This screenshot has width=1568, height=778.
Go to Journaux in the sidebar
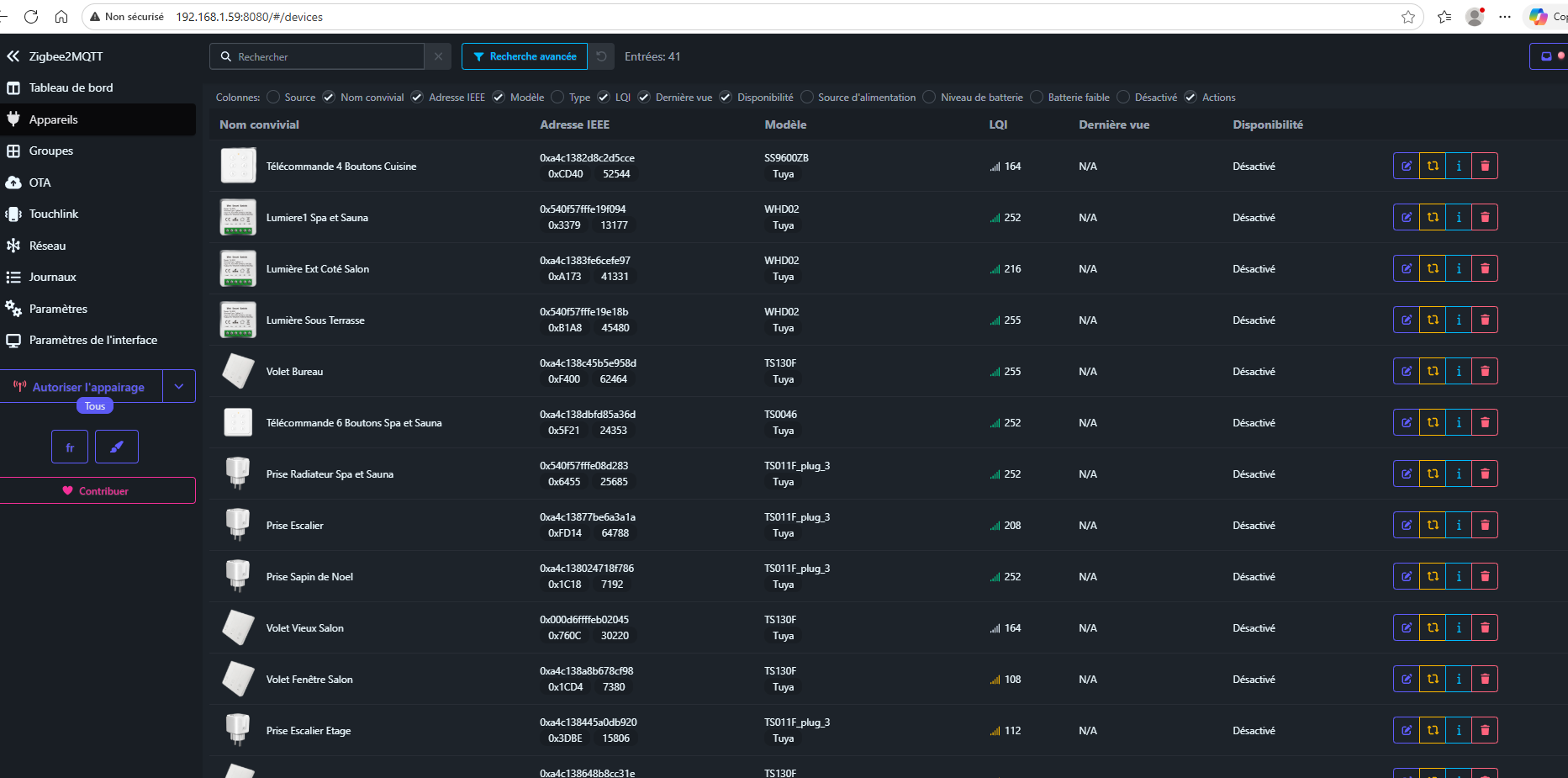pos(52,278)
